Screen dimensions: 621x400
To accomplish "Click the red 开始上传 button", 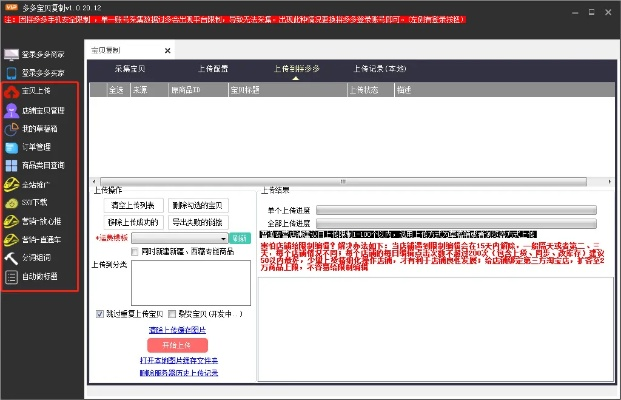I will coord(176,345).
